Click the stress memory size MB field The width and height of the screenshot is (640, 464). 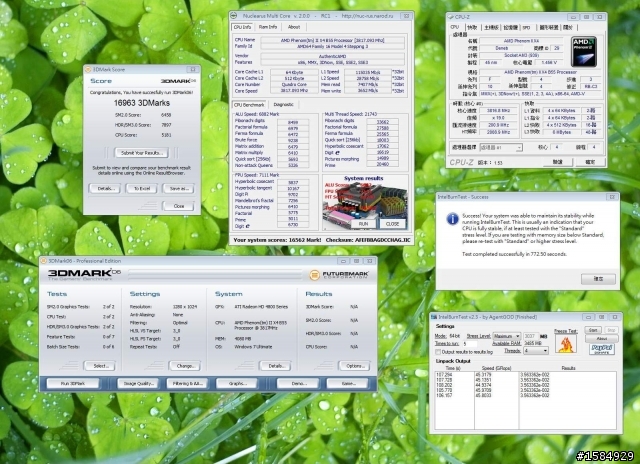530,336
